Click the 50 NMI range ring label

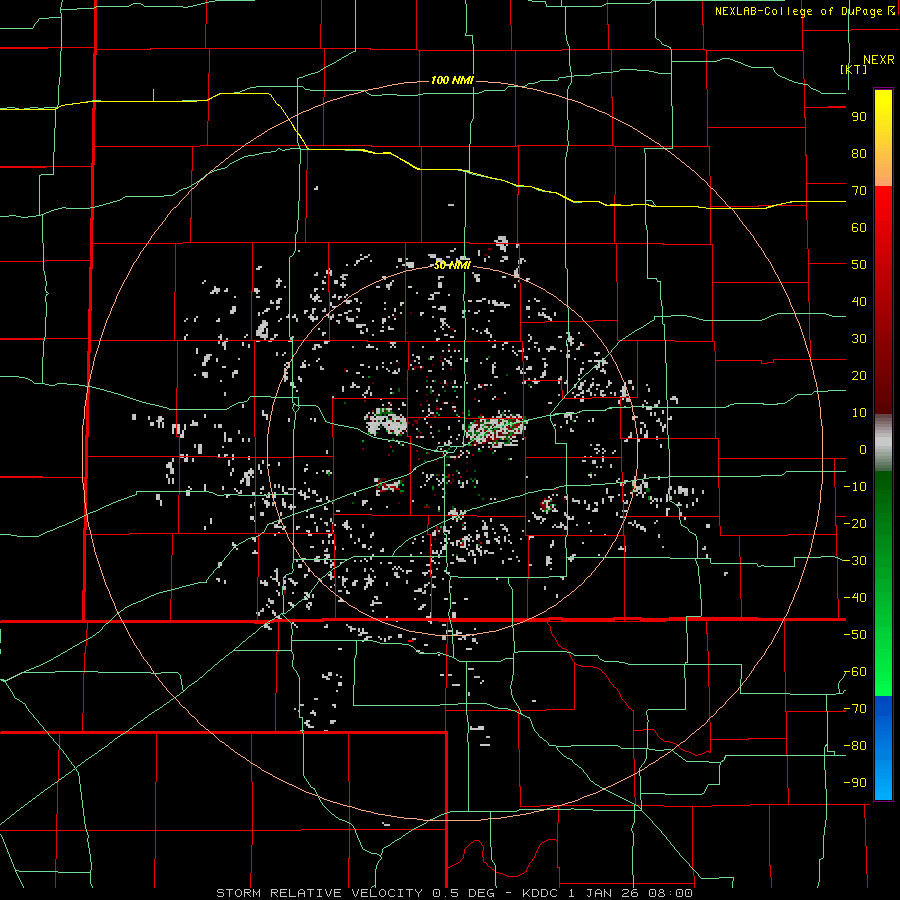click(x=452, y=265)
